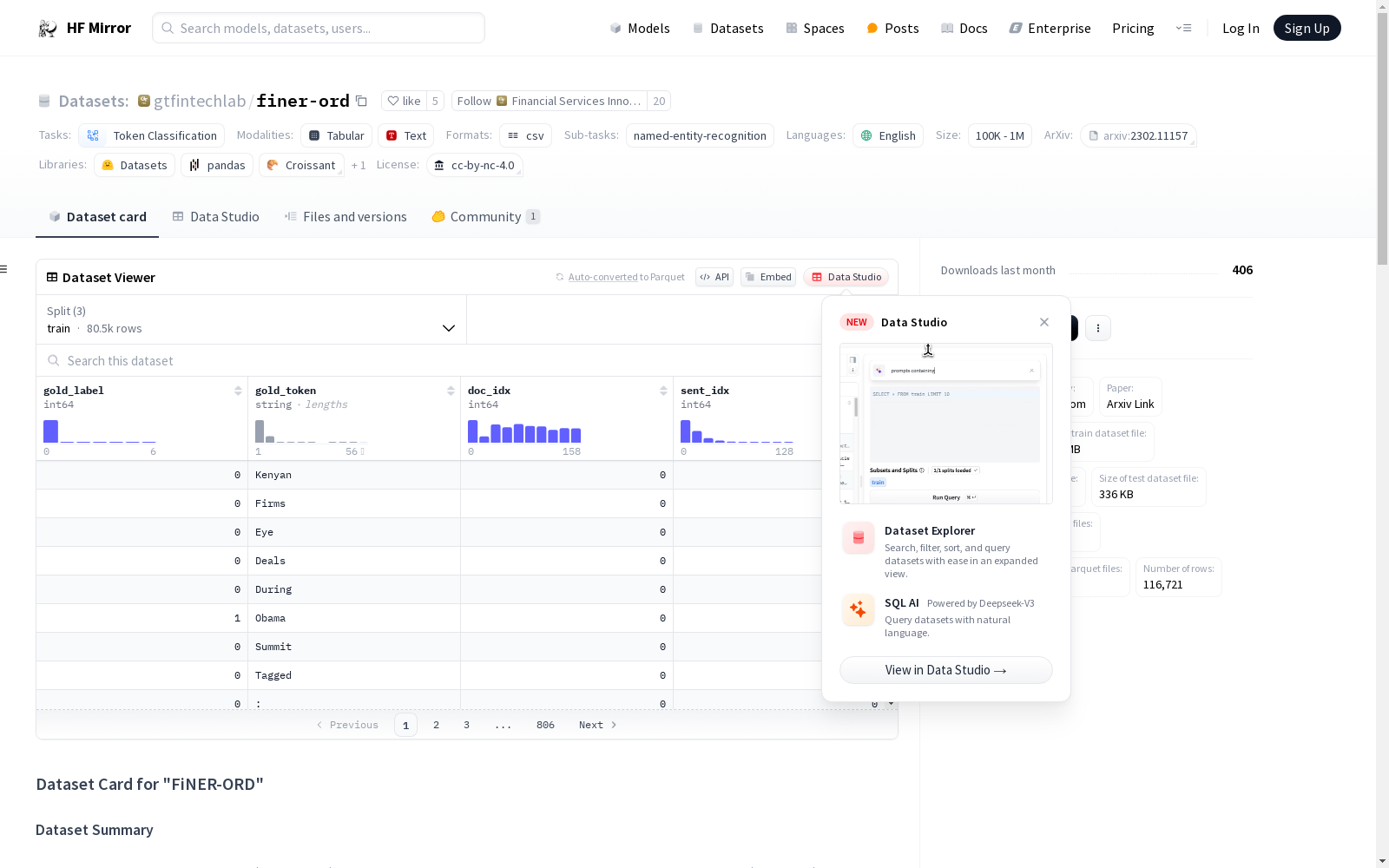This screenshot has height=868, width=1389.
Task: Click the Datasets library tag
Action: pyautogui.click(x=135, y=165)
